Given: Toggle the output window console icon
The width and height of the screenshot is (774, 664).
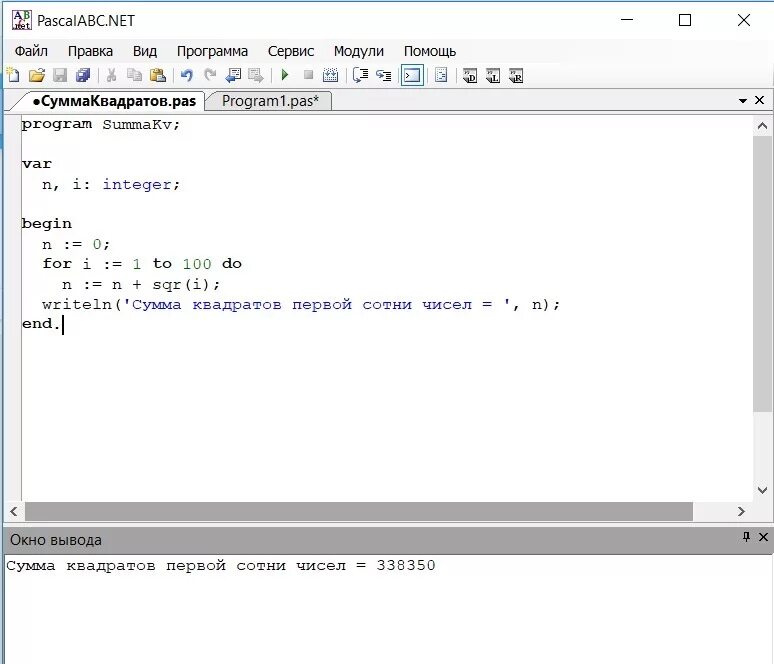Looking at the screenshot, I should point(412,76).
